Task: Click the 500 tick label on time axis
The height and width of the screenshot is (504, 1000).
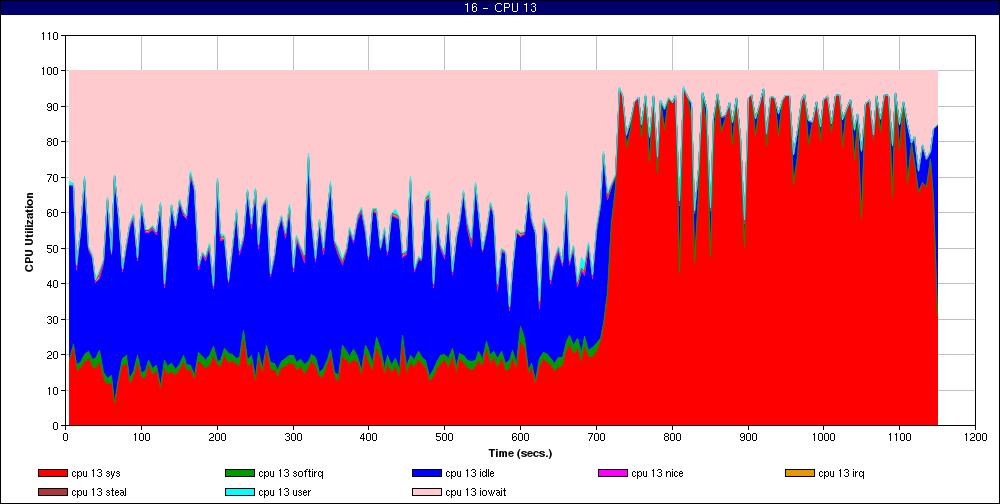Action: click(445, 438)
